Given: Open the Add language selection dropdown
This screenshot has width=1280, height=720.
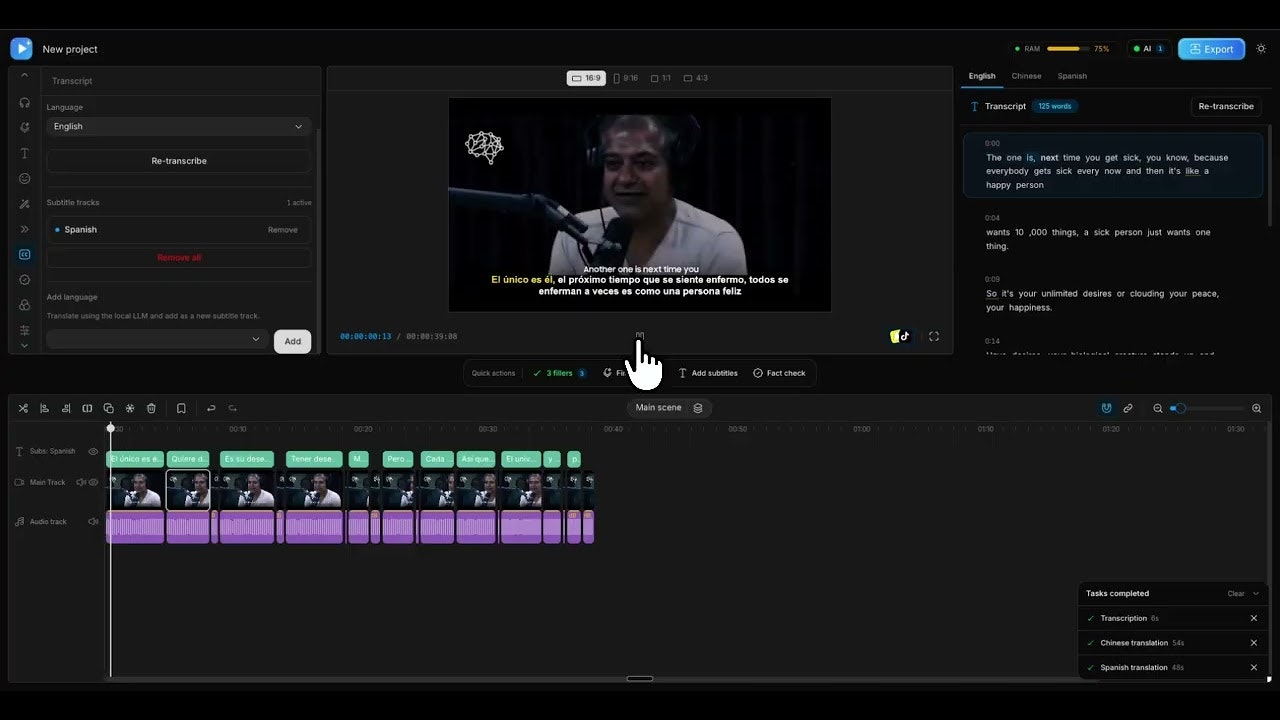Looking at the screenshot, I should [156, 340].
